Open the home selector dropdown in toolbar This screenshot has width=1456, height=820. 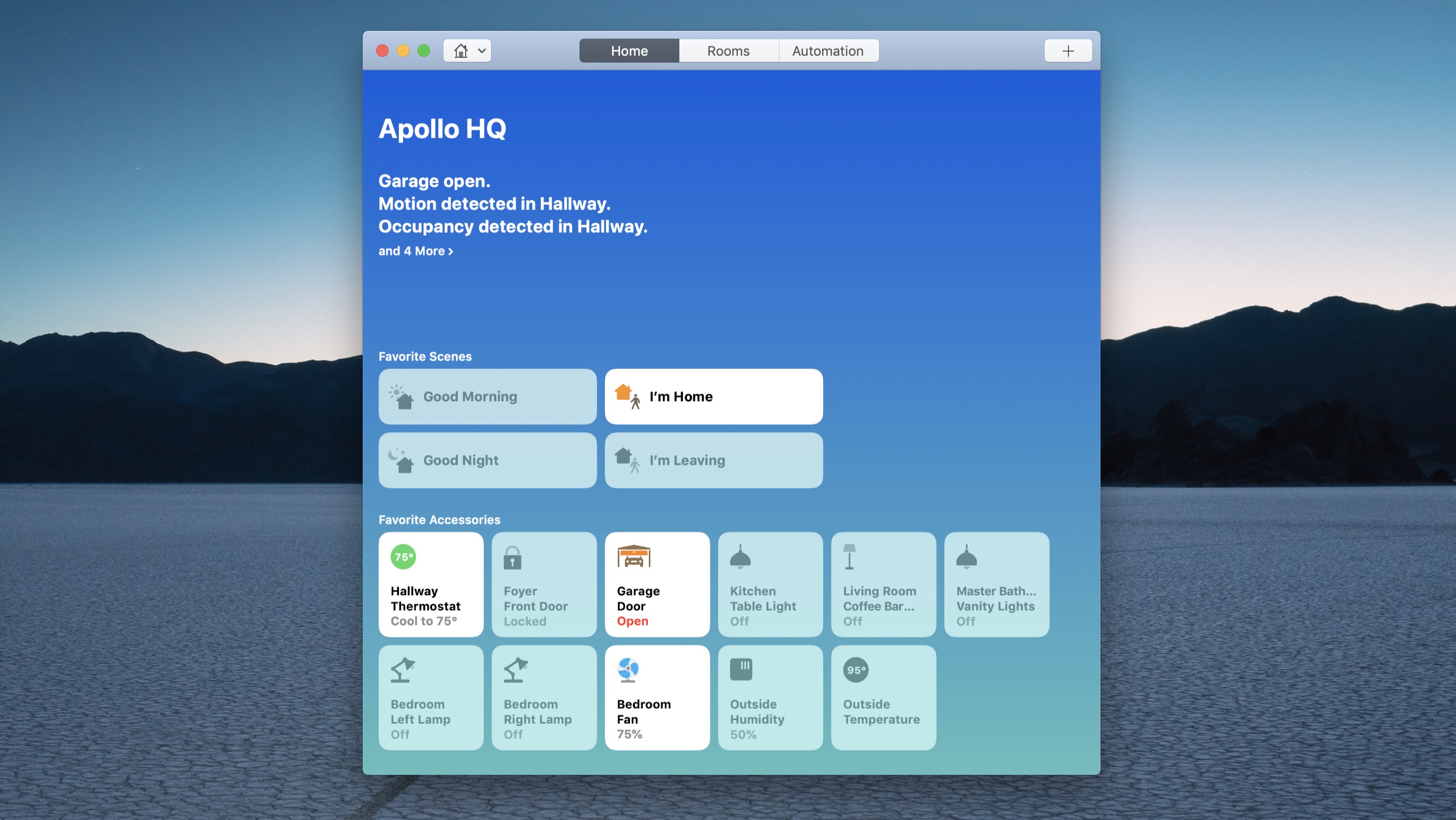point(467,51)
